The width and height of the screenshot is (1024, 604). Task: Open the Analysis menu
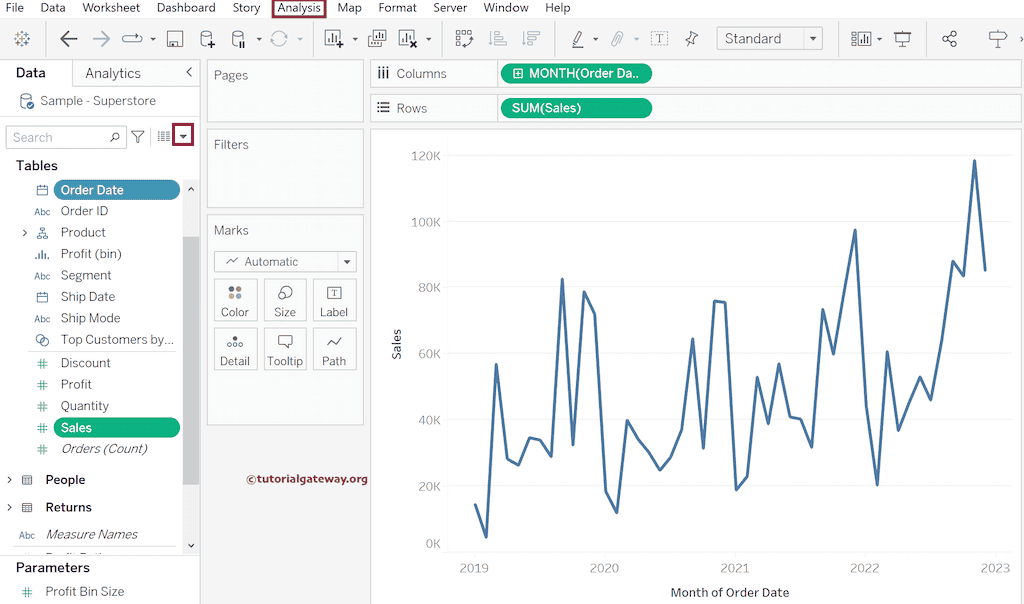coord(299,8)
